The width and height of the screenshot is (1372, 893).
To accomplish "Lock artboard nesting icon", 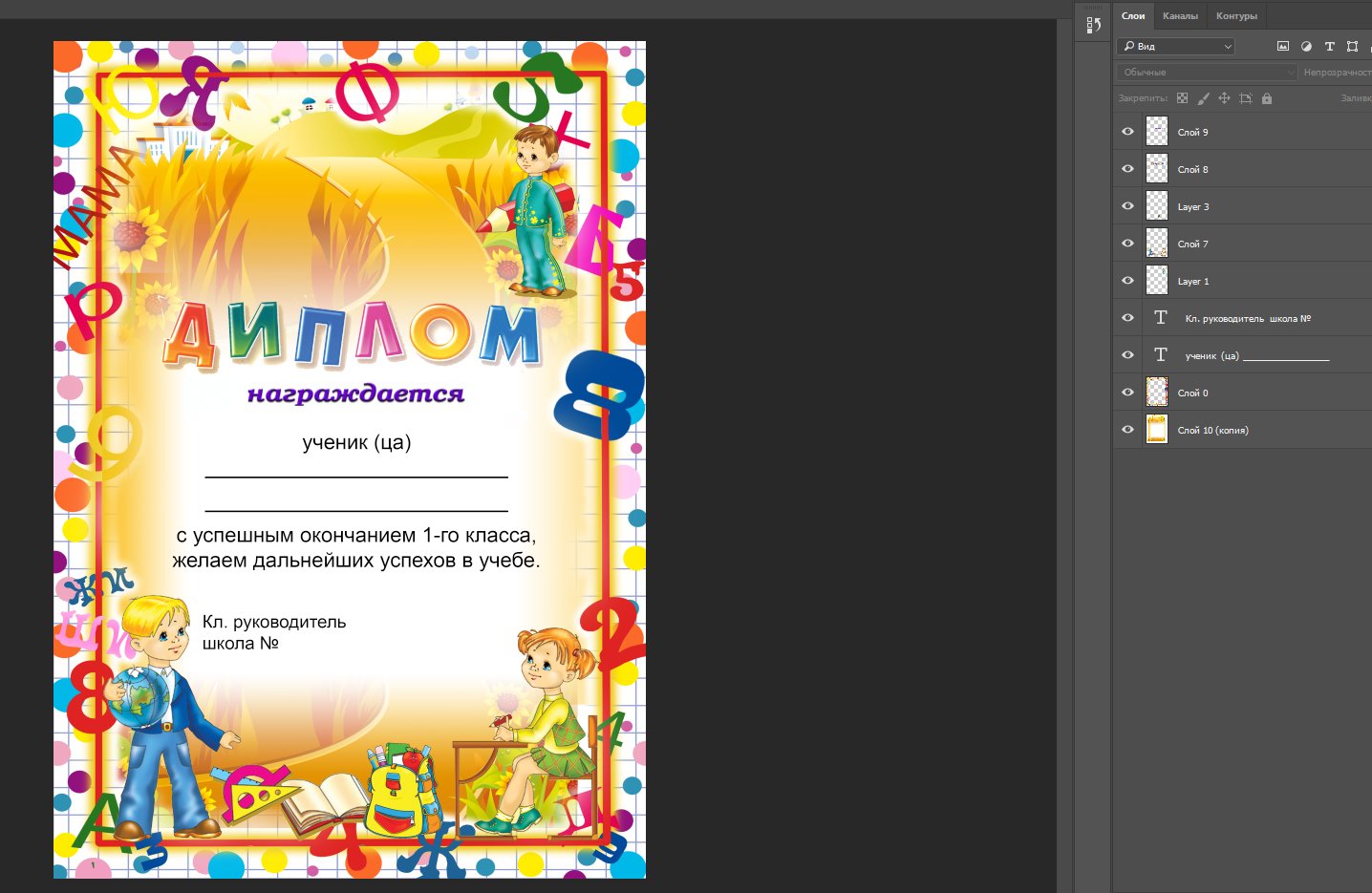I will (1245, 98).
